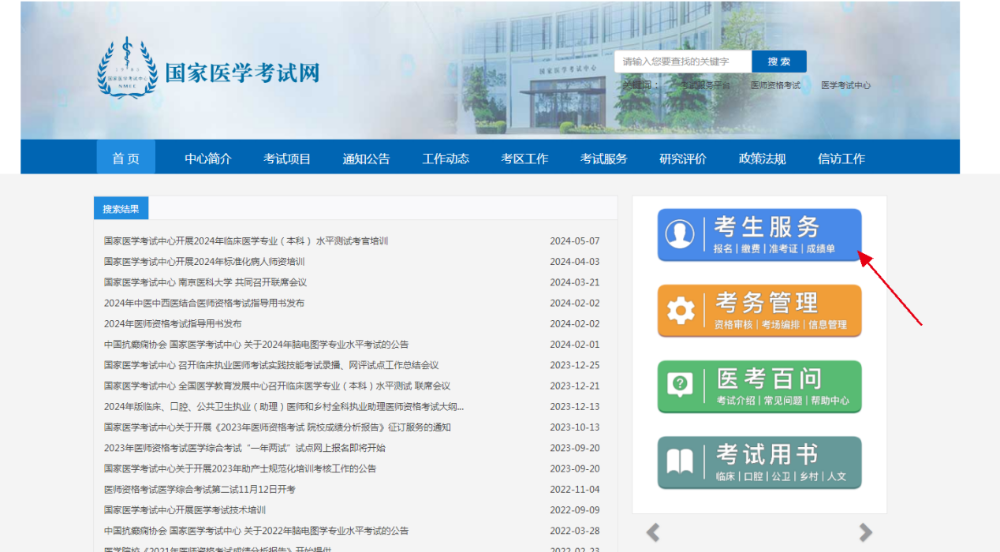This screenshot has width=1000, height=552.
Task: Open the 2024年医师资格考试指导用书发布 article
Action: 173,324
